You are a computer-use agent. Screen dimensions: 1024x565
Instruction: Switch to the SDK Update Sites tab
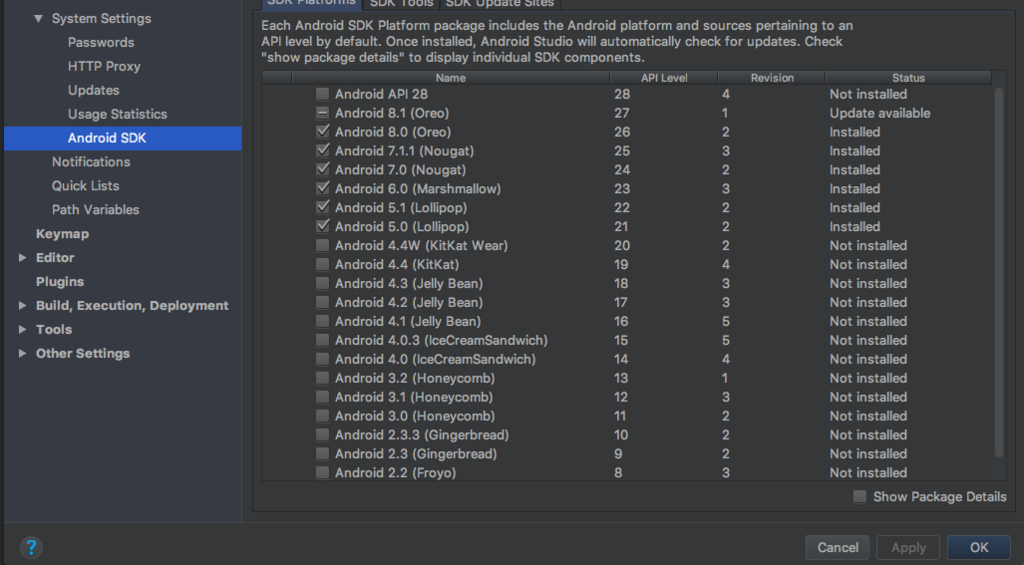tap(500, 3)
